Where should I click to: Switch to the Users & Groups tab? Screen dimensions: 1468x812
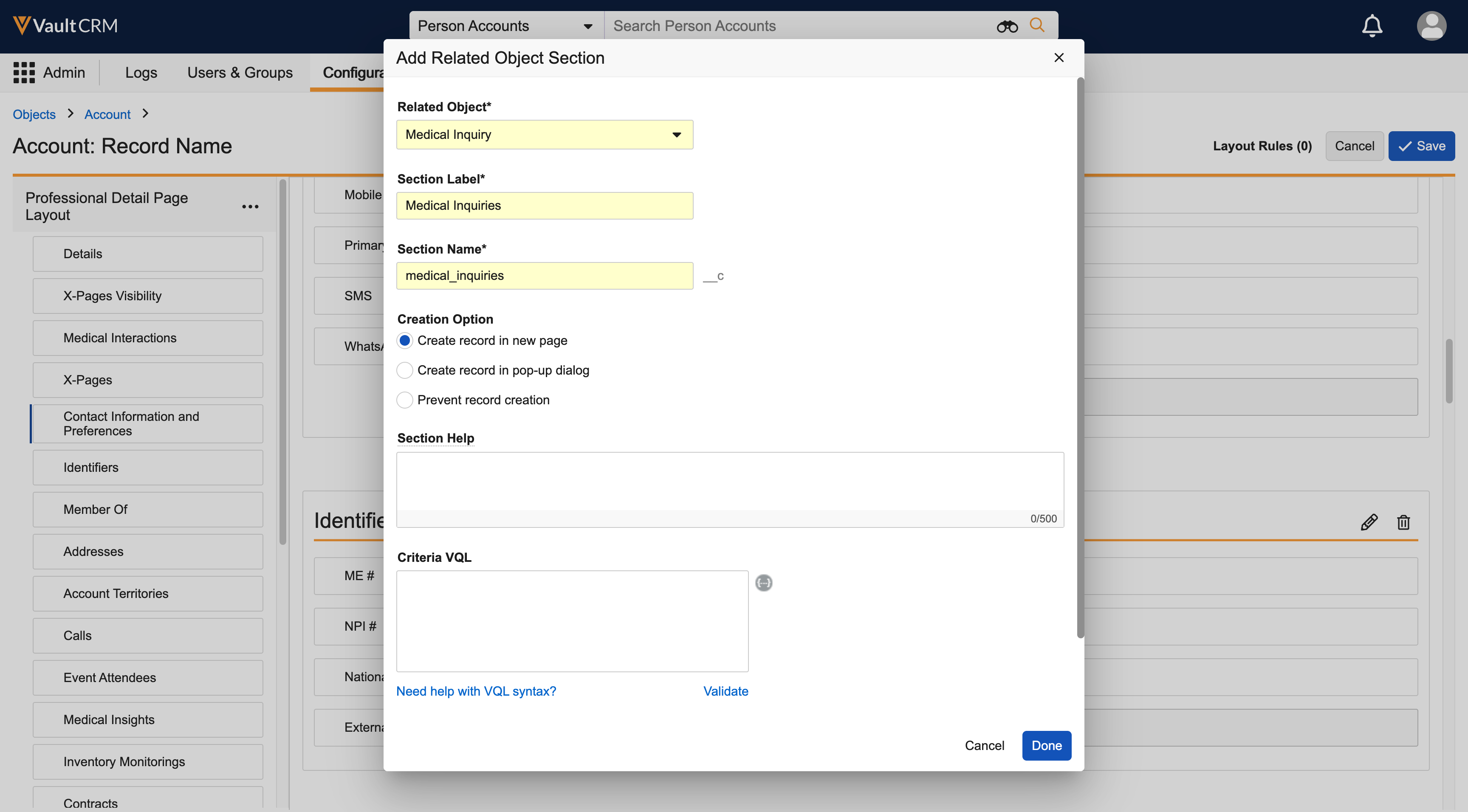(239, 72)
